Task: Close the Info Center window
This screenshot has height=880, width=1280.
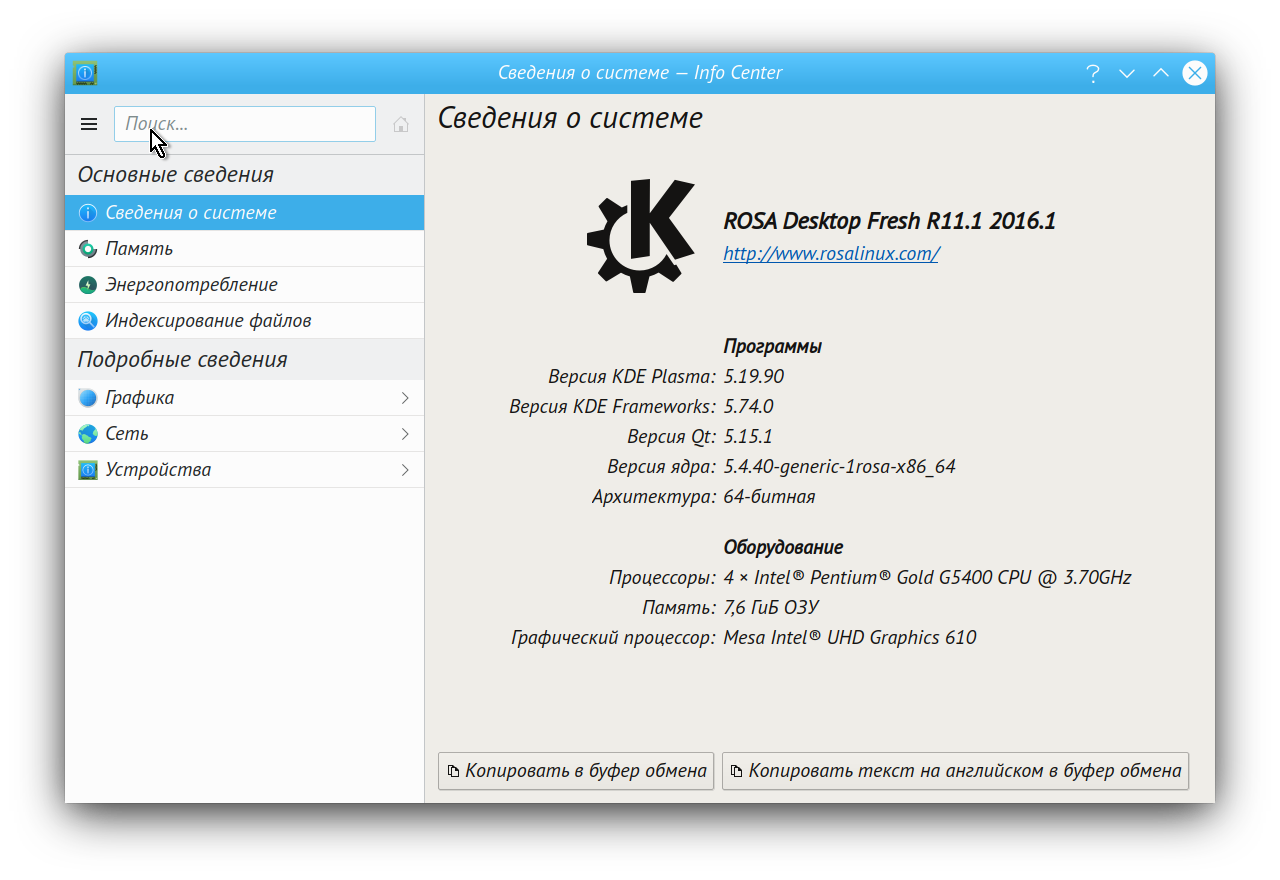Action: click(1195, 73)
